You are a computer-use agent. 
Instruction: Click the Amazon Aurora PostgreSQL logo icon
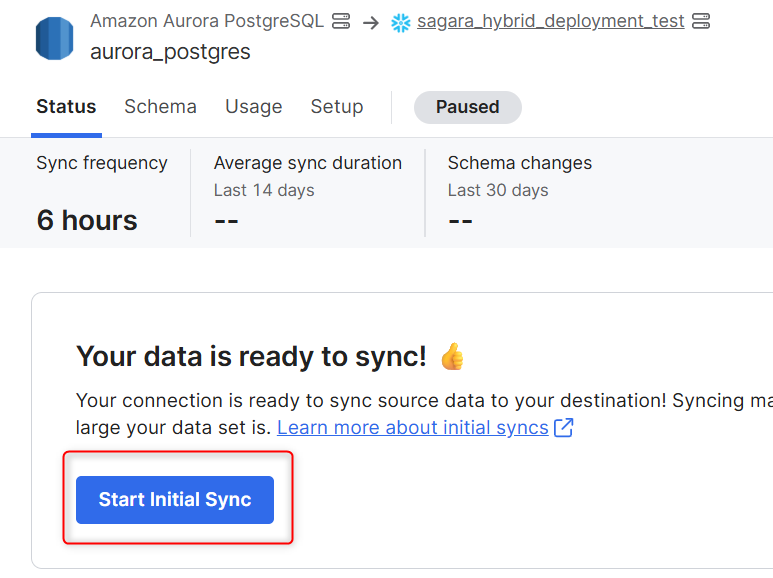pyautogui.click(x=55, y=38)
